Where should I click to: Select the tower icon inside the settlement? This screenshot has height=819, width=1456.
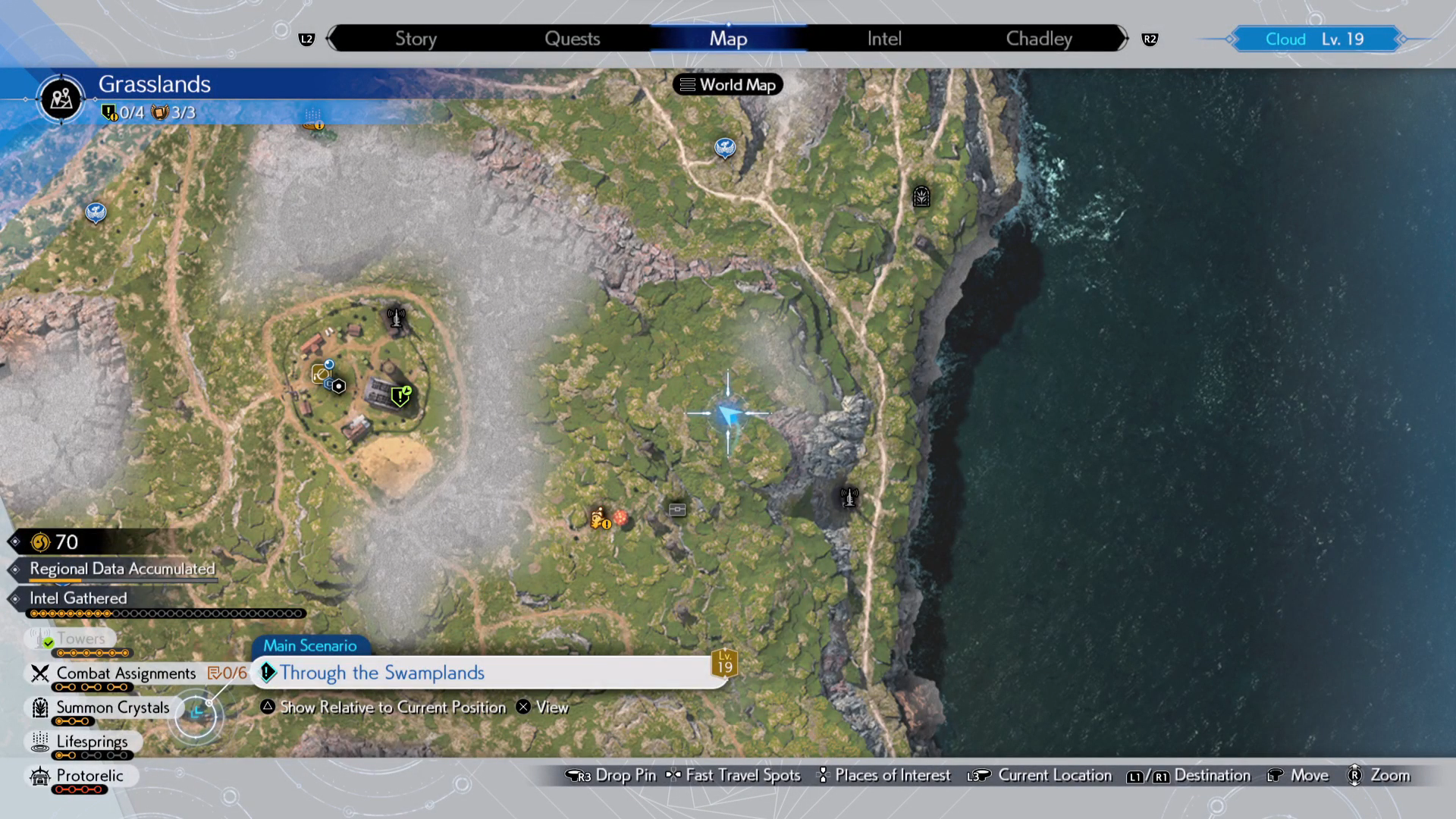[396, 317]
